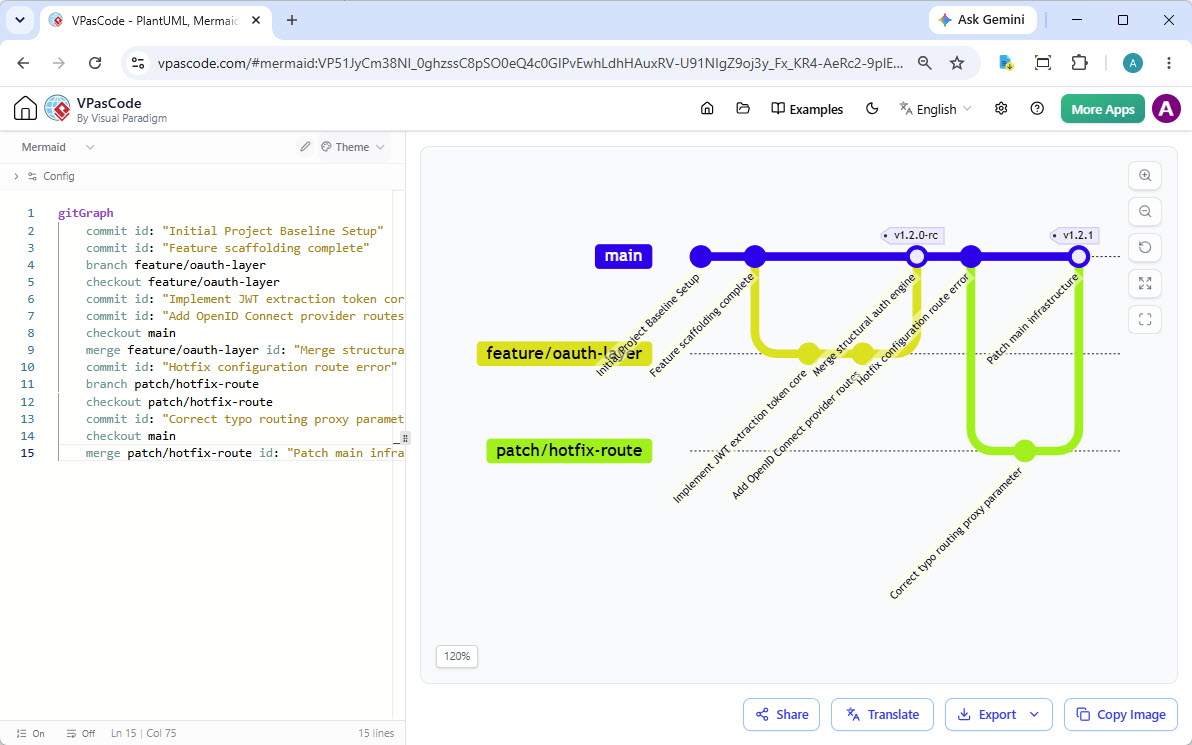The image size is (1192, 745).
Task: Click the v1.2.1 tag in diagram
Action: 1074,236
